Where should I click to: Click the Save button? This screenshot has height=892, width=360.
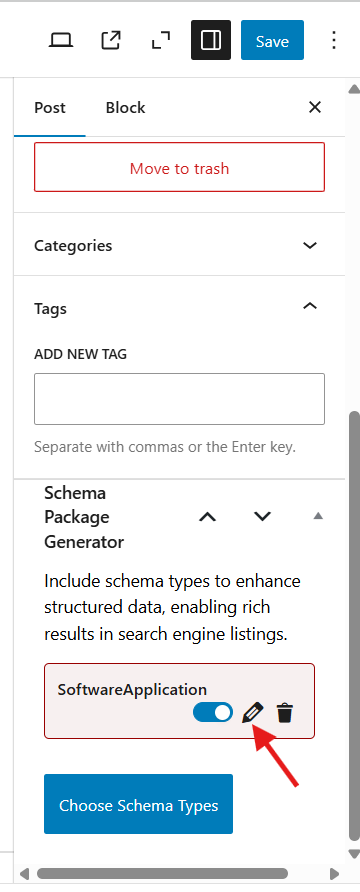(x=272, y=40)
